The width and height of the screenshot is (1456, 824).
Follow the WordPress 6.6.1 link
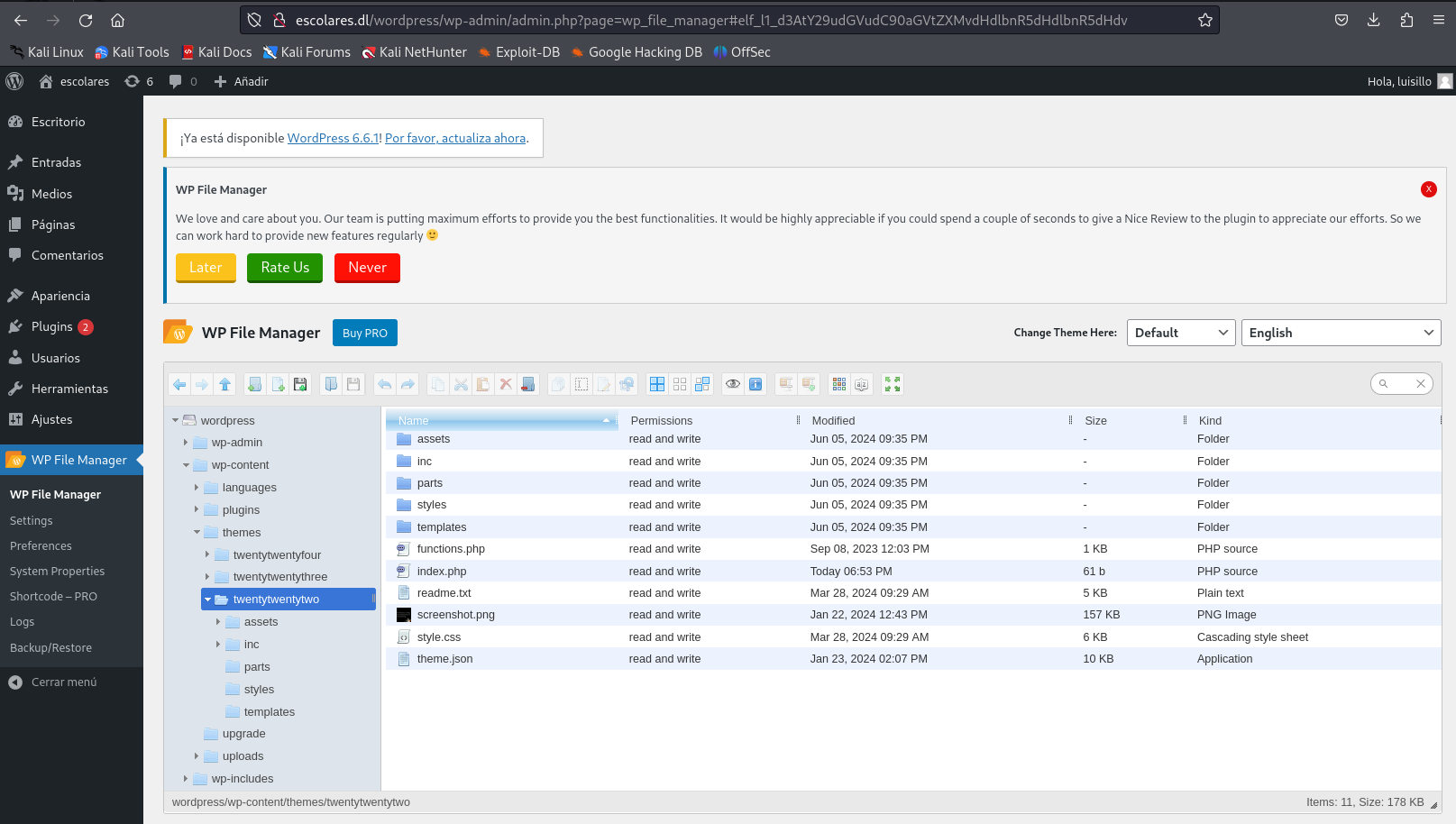(x=334, y=138)
